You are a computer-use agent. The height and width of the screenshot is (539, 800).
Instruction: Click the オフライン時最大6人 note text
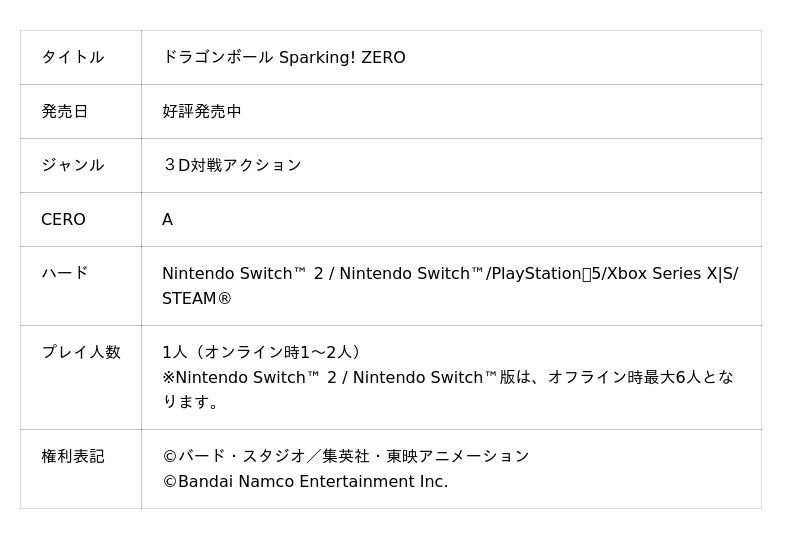pos(628,377)
